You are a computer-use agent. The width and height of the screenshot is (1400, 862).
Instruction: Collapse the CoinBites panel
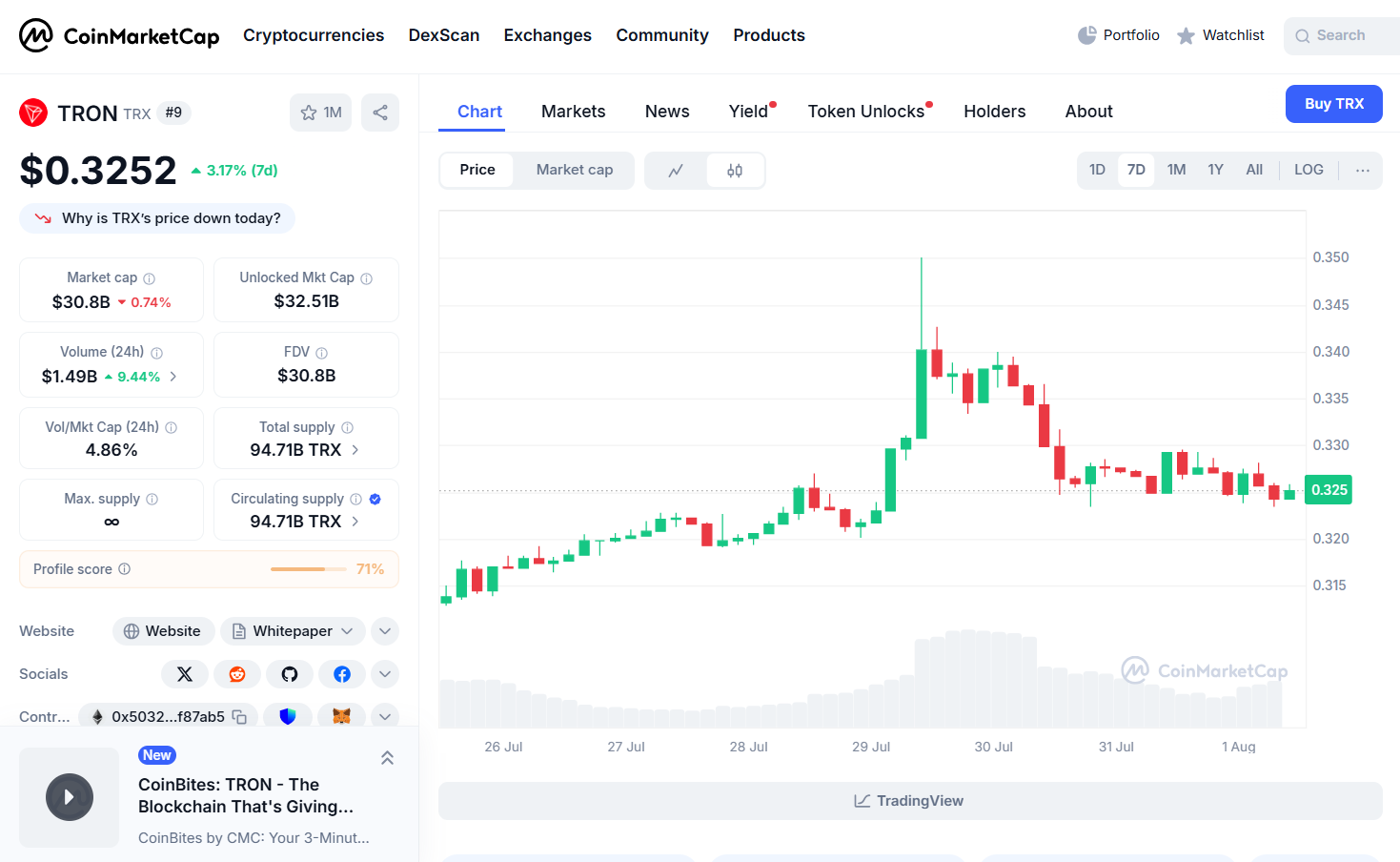(x=387, y=758)
